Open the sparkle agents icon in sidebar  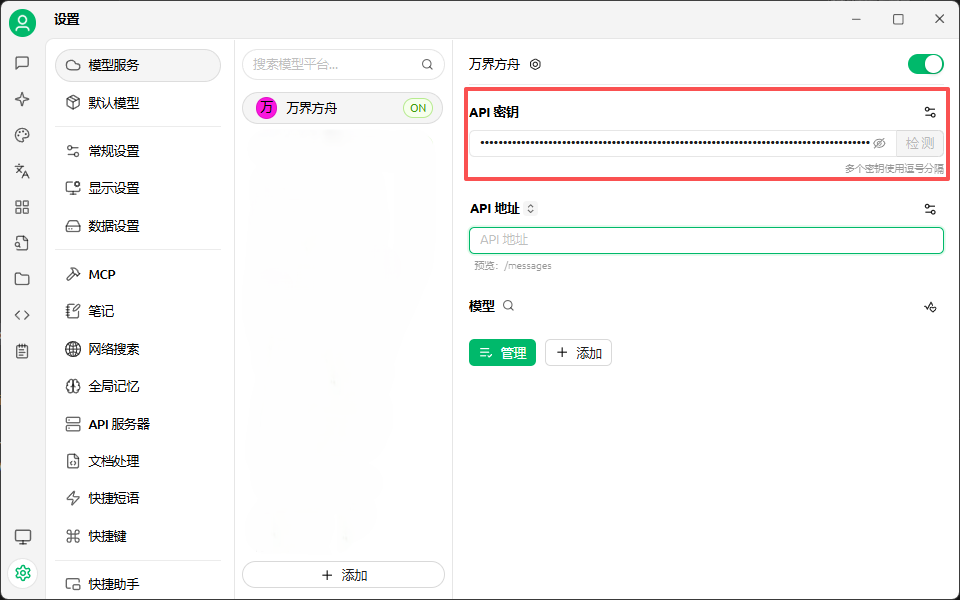tap(22, 99)
